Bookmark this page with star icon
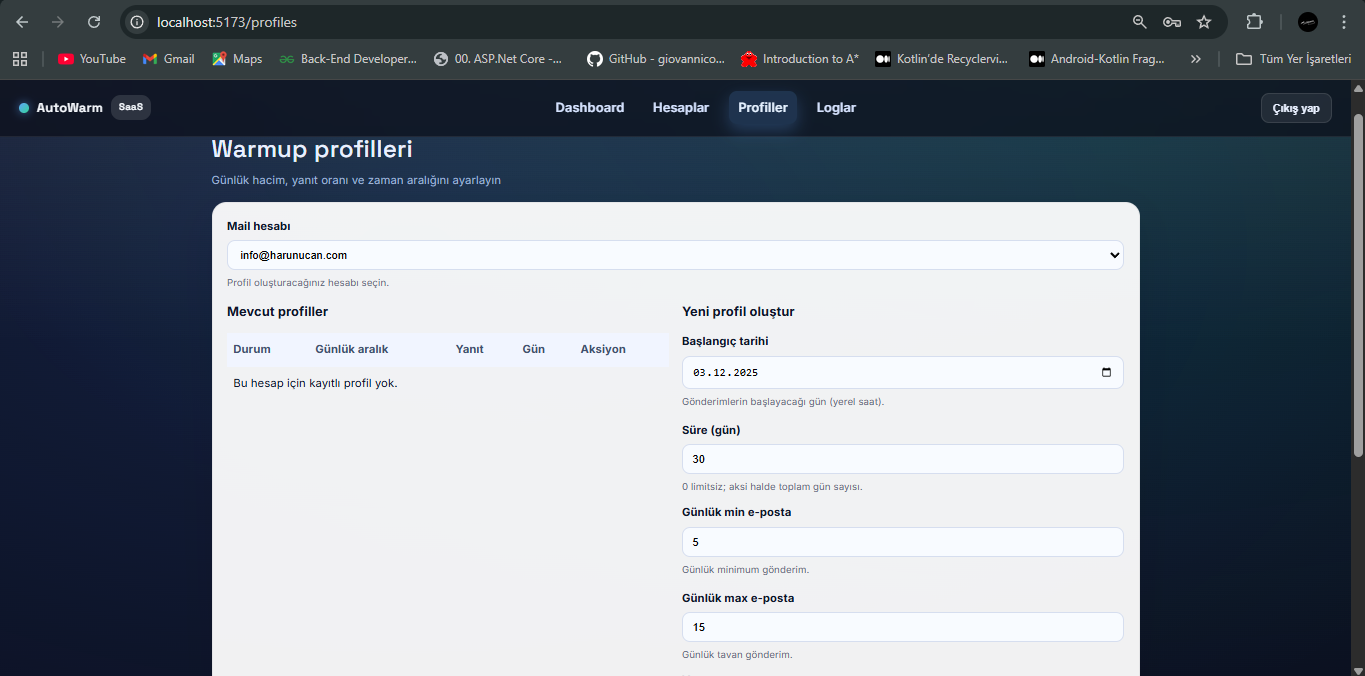 1204,22
